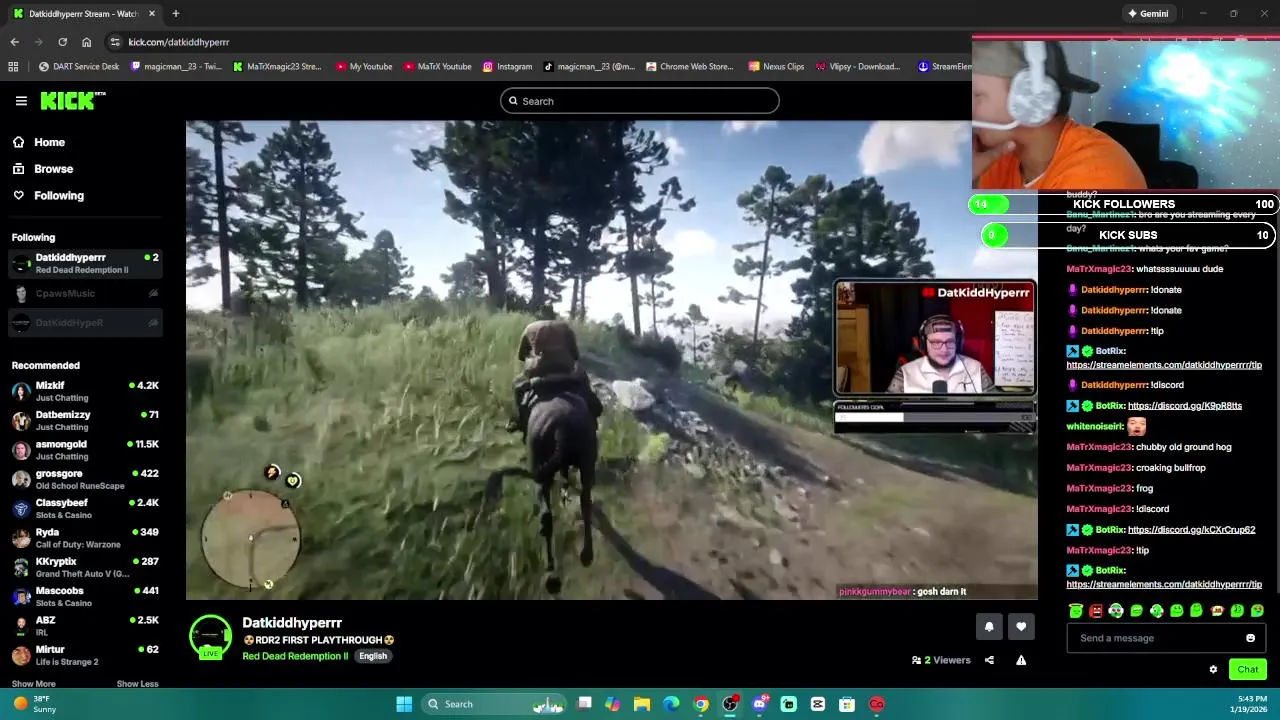The height and width of the screenshot is (720, 1280).
Task: Open the discord.gg/K9pR8tts link in chat
Action: (x=1185, y=406)
